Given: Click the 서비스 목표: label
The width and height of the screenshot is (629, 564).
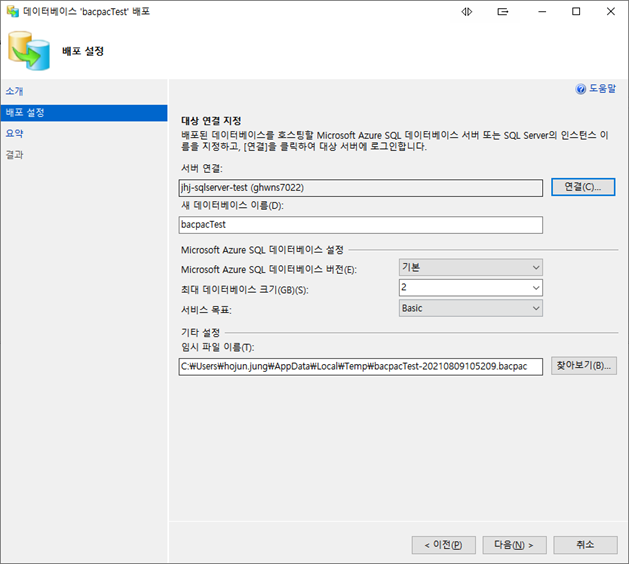Looking at the screenshot, I should click(206, 310).
